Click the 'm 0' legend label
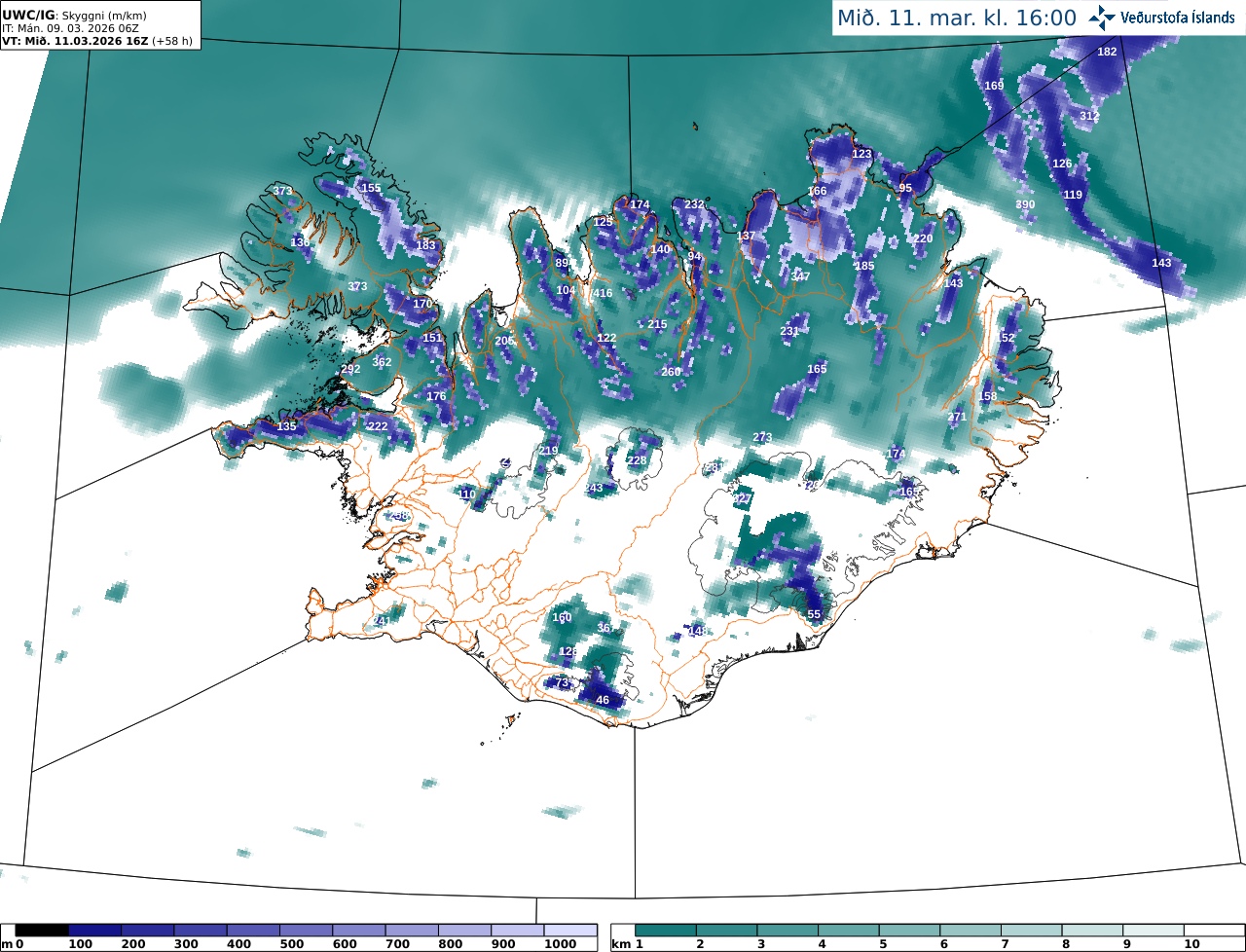Image resolution: width=1246 pixels, height=952 pixels. coord(14,944)
